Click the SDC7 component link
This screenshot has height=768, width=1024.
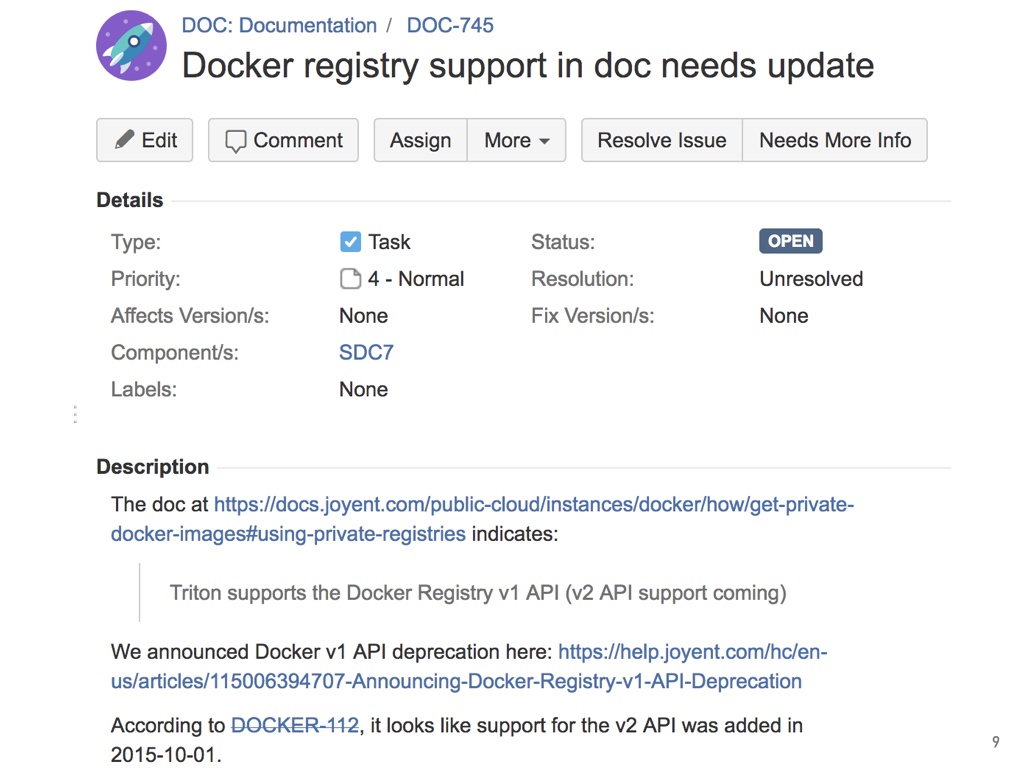[366, 353]
